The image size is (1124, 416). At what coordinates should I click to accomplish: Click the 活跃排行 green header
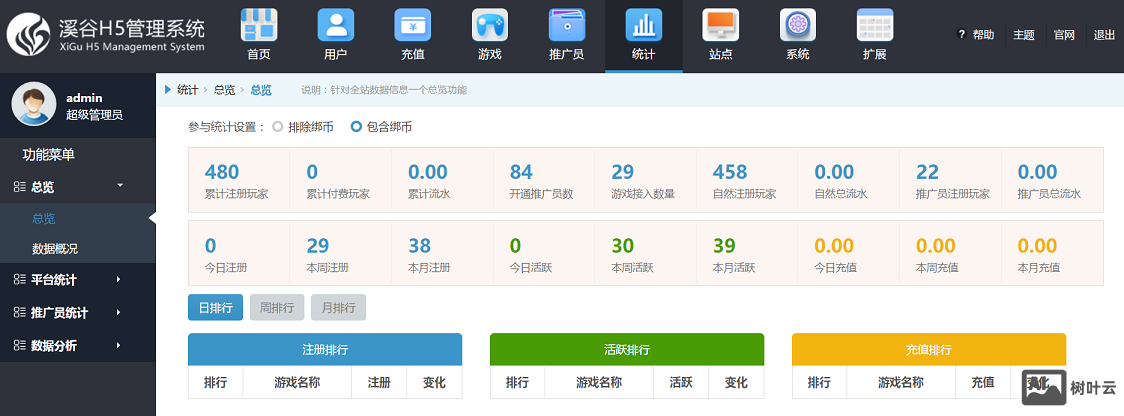pos(627,349)
